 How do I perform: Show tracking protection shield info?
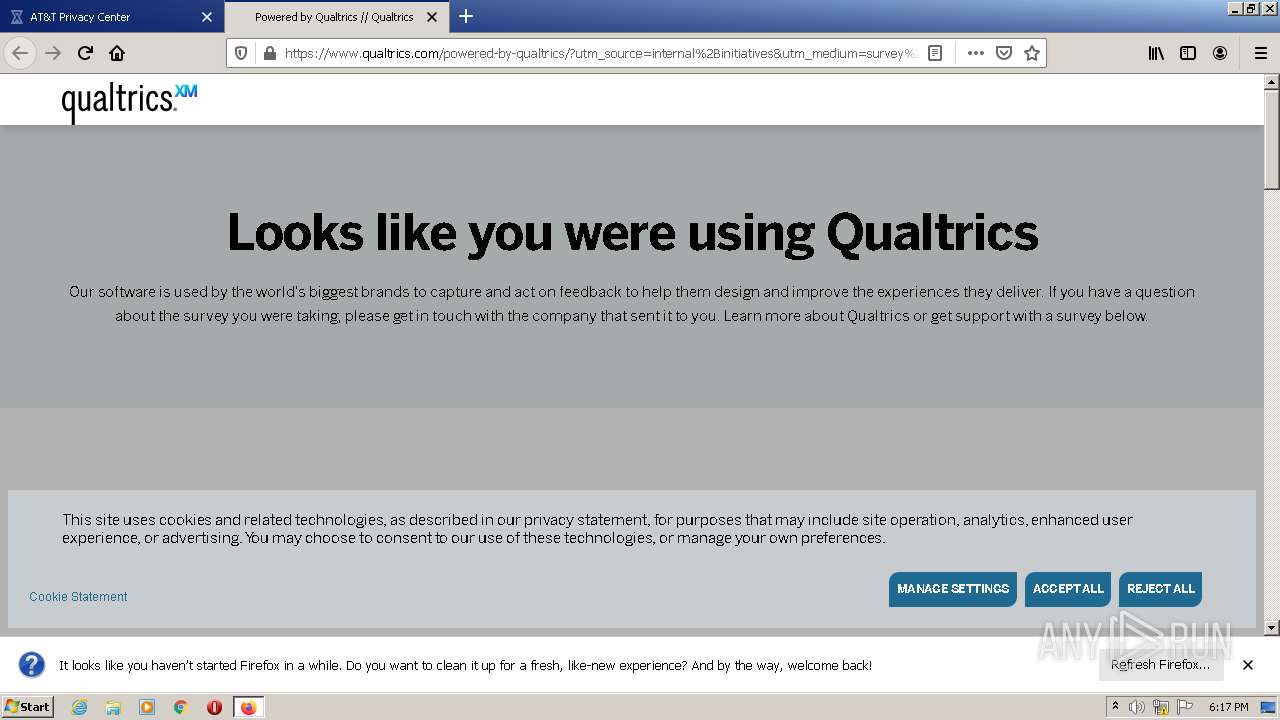tap(241, 53)
